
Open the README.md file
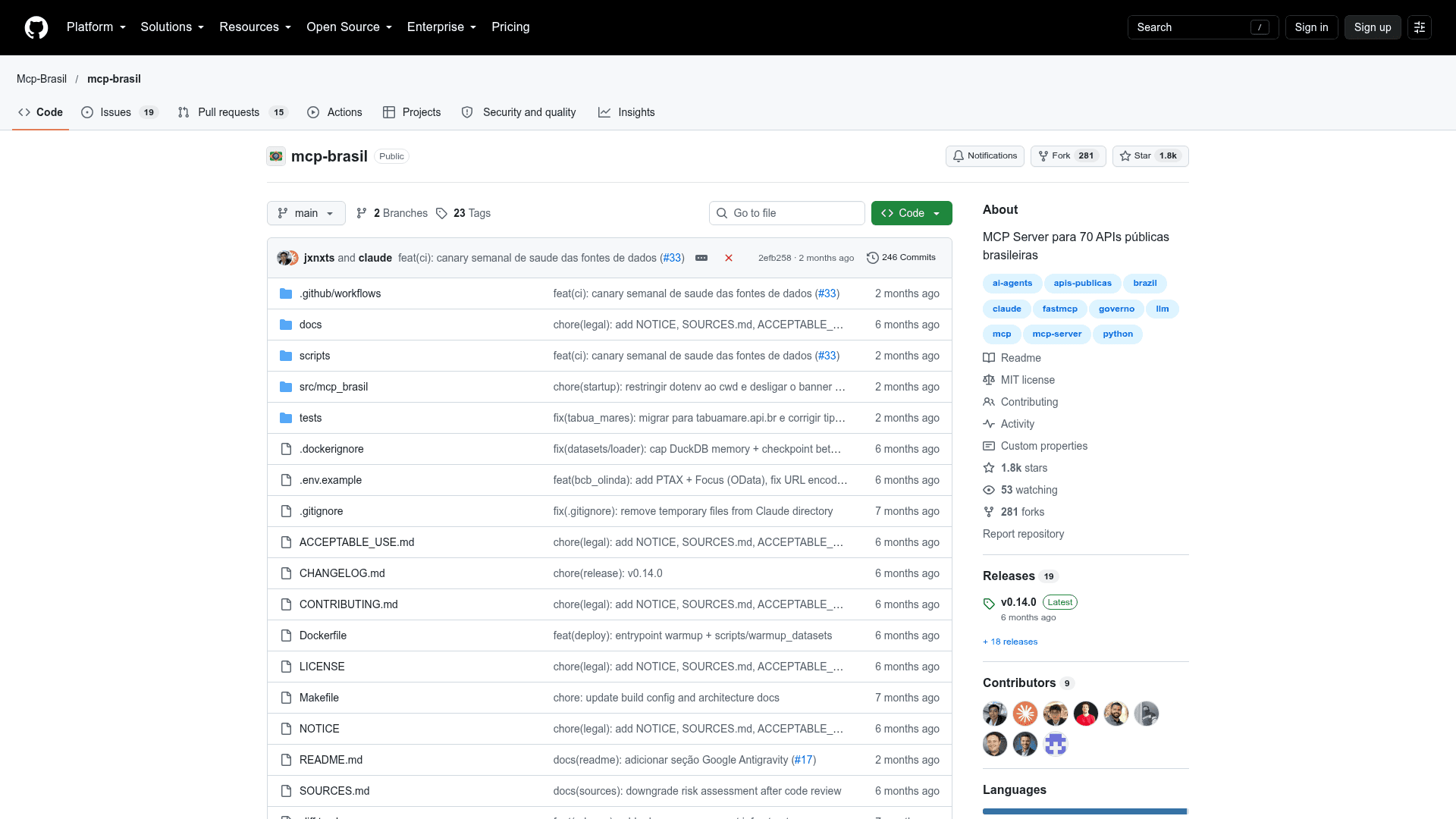click(x=331, y=760)
